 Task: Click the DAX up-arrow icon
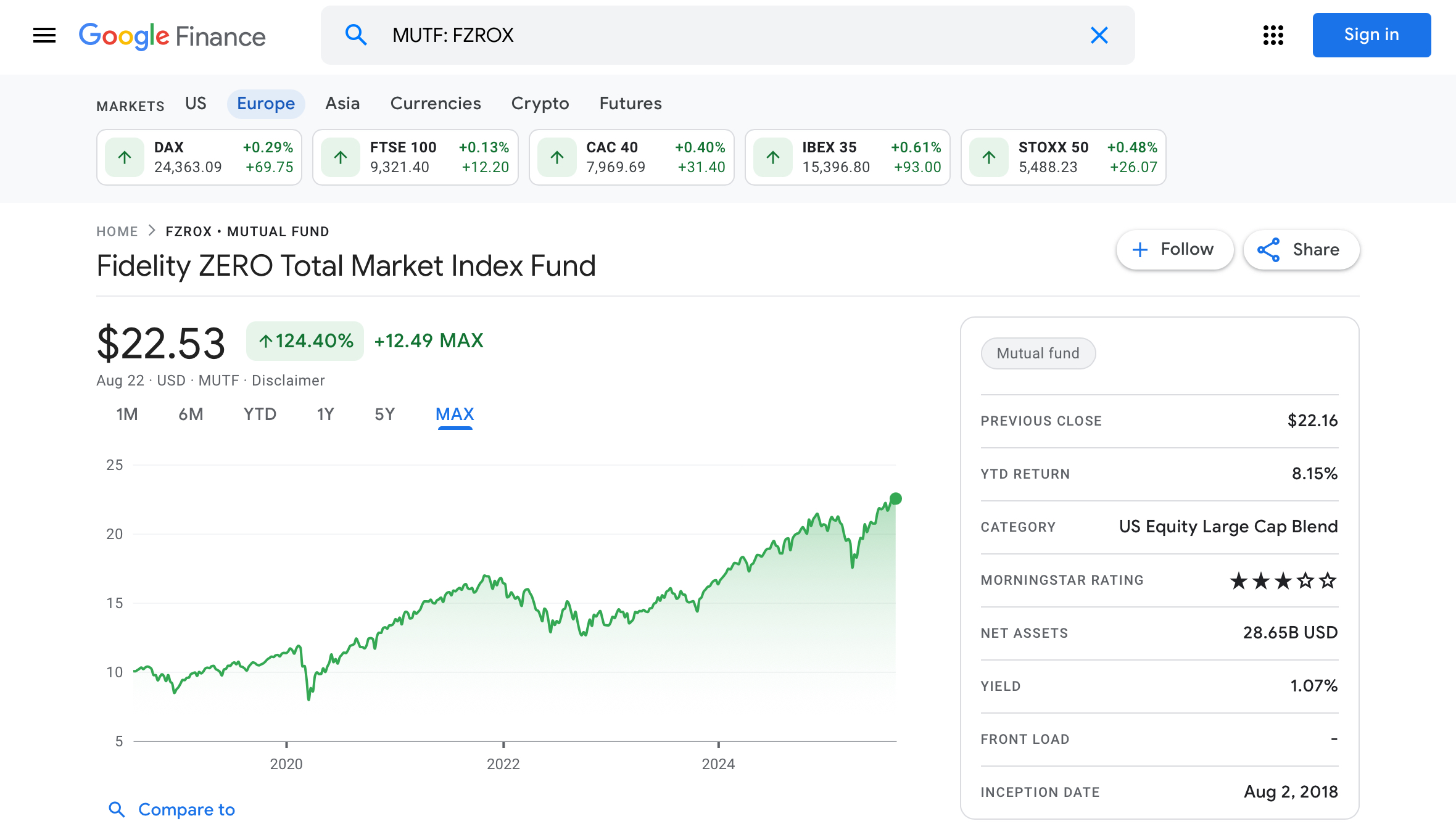coord(125,157)
